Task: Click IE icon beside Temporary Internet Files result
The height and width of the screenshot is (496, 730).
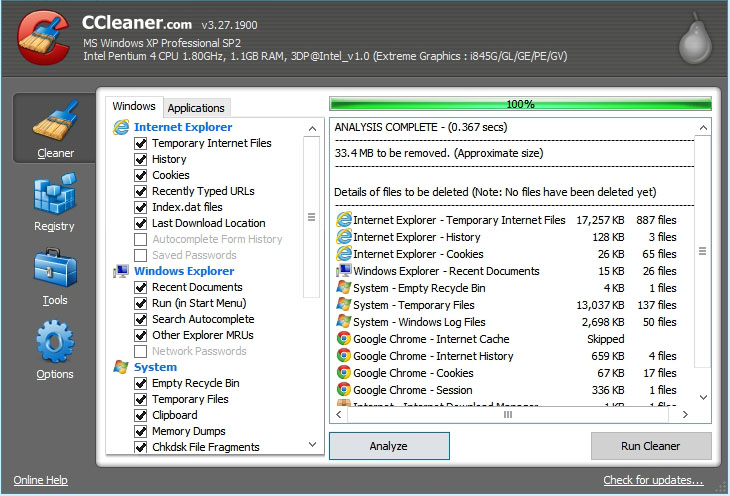Action: click(x=344, y=220)
